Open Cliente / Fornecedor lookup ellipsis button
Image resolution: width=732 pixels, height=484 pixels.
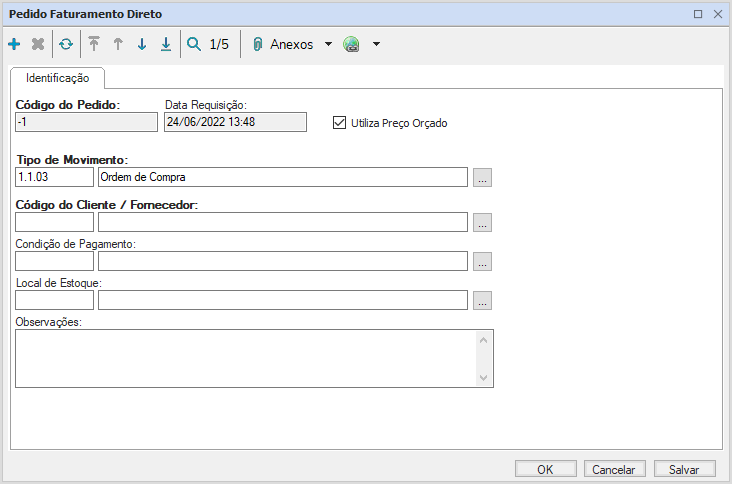482,222
